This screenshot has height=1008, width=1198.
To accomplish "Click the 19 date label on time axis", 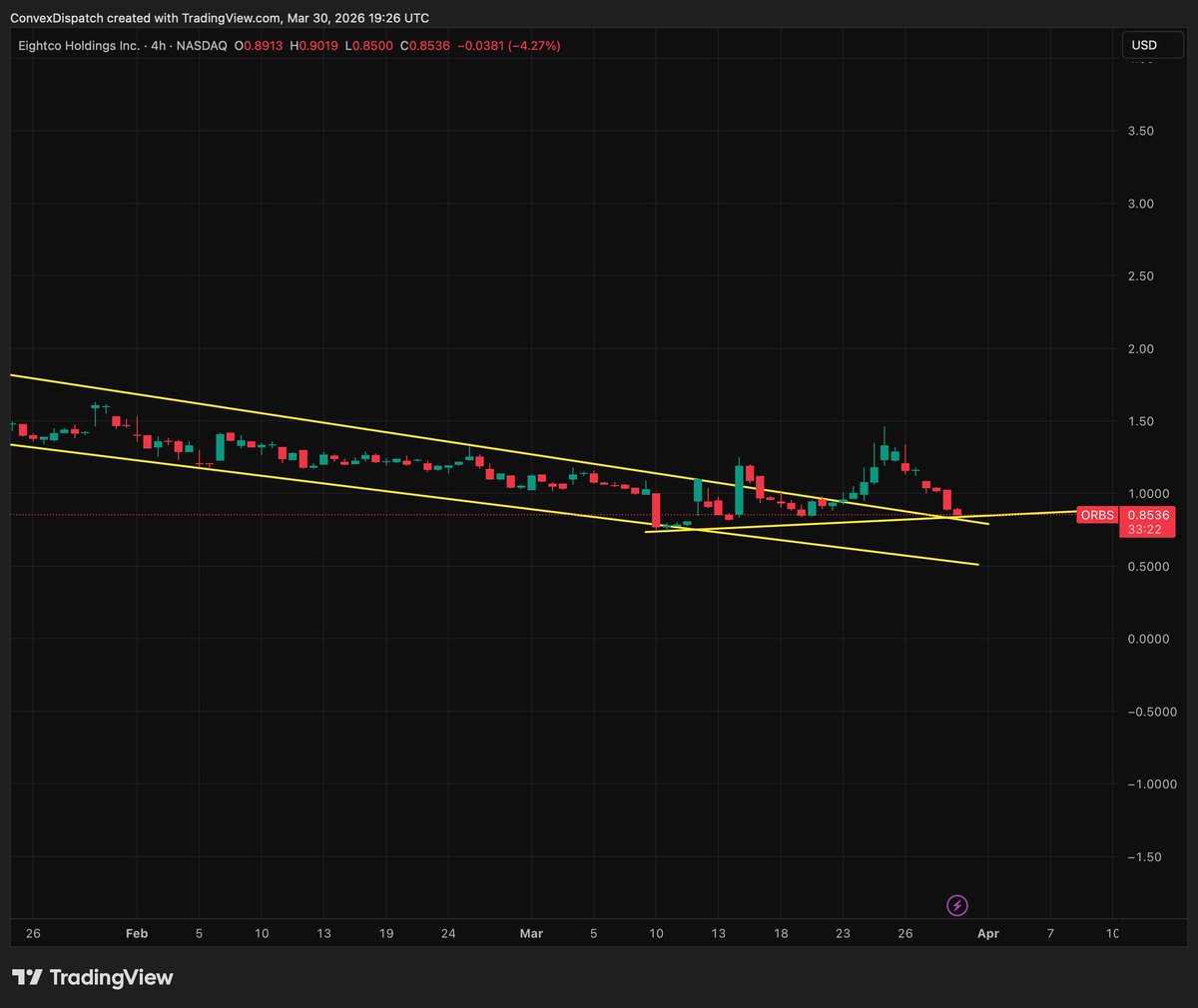I will (x=386, y=934).
